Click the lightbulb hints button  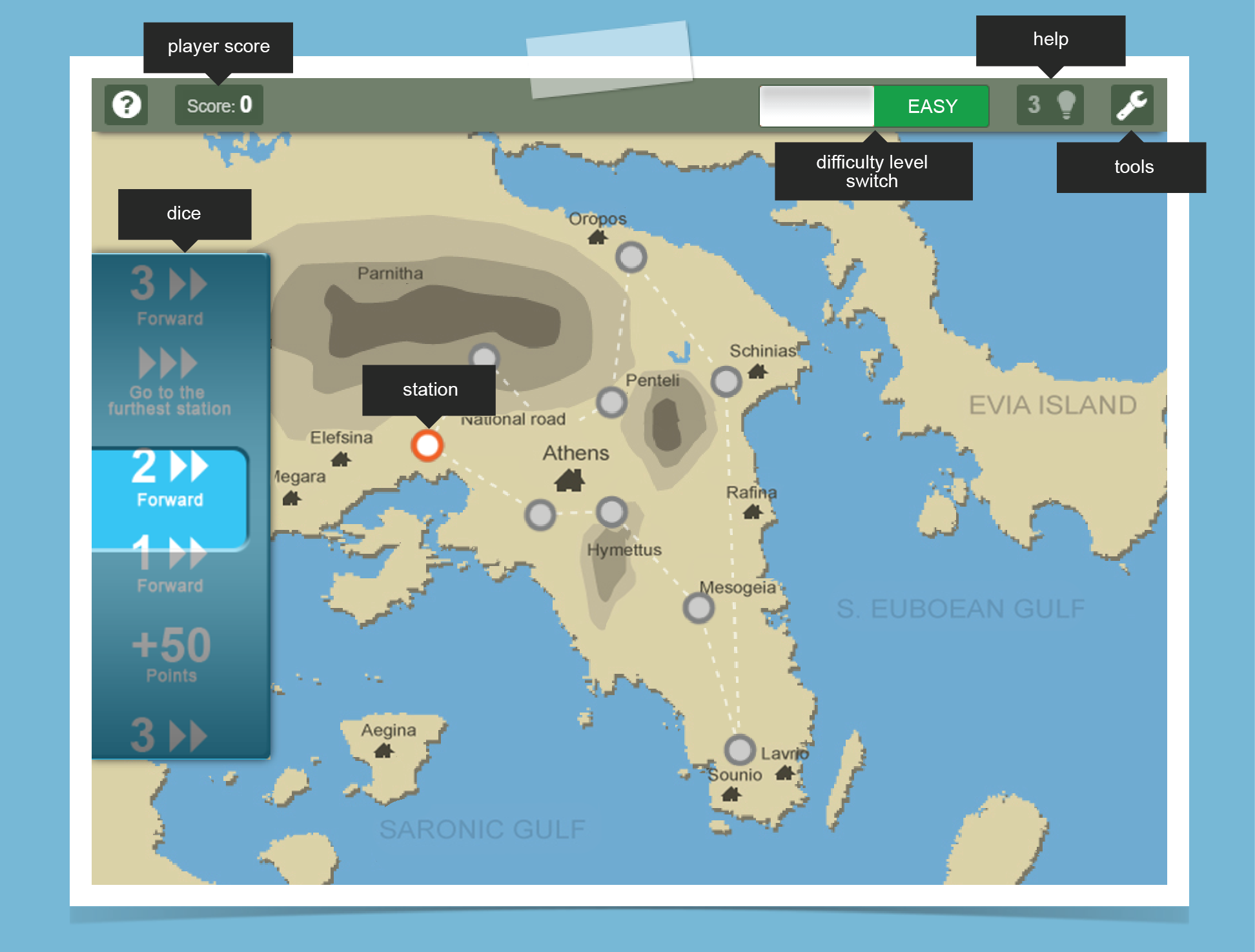coord(1050,105)
